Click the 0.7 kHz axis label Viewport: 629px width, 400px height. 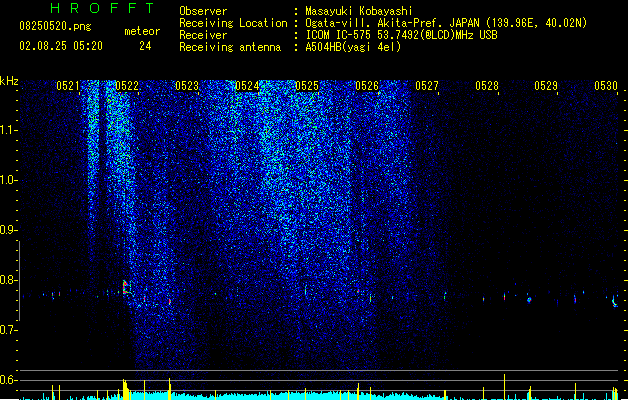(8, 330)
